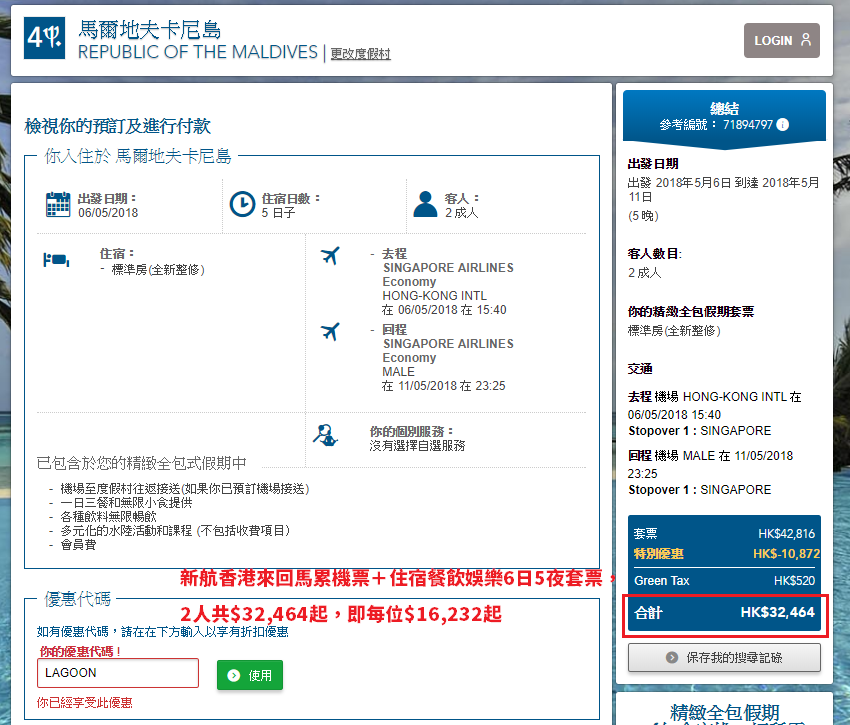The width and height of the screenshot is (850, 725).
Task: Click the arrow icon in 保存我的搜尋記錄
Action: coord(672,658)
